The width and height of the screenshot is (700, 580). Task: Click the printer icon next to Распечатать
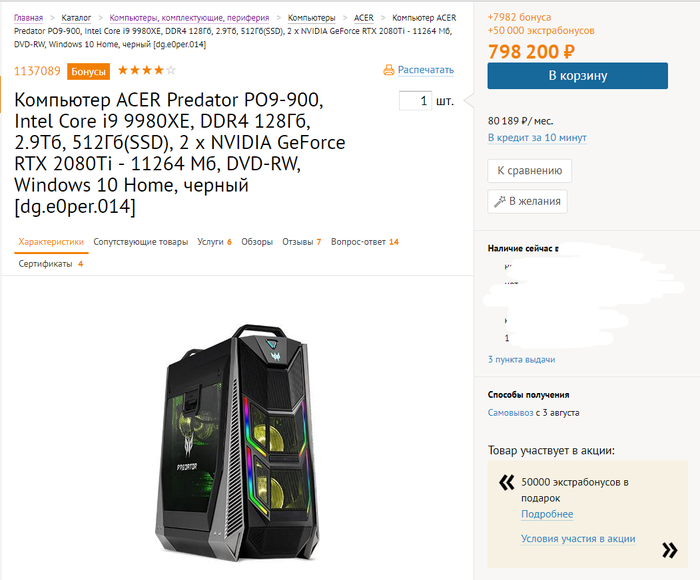point(389,70)
